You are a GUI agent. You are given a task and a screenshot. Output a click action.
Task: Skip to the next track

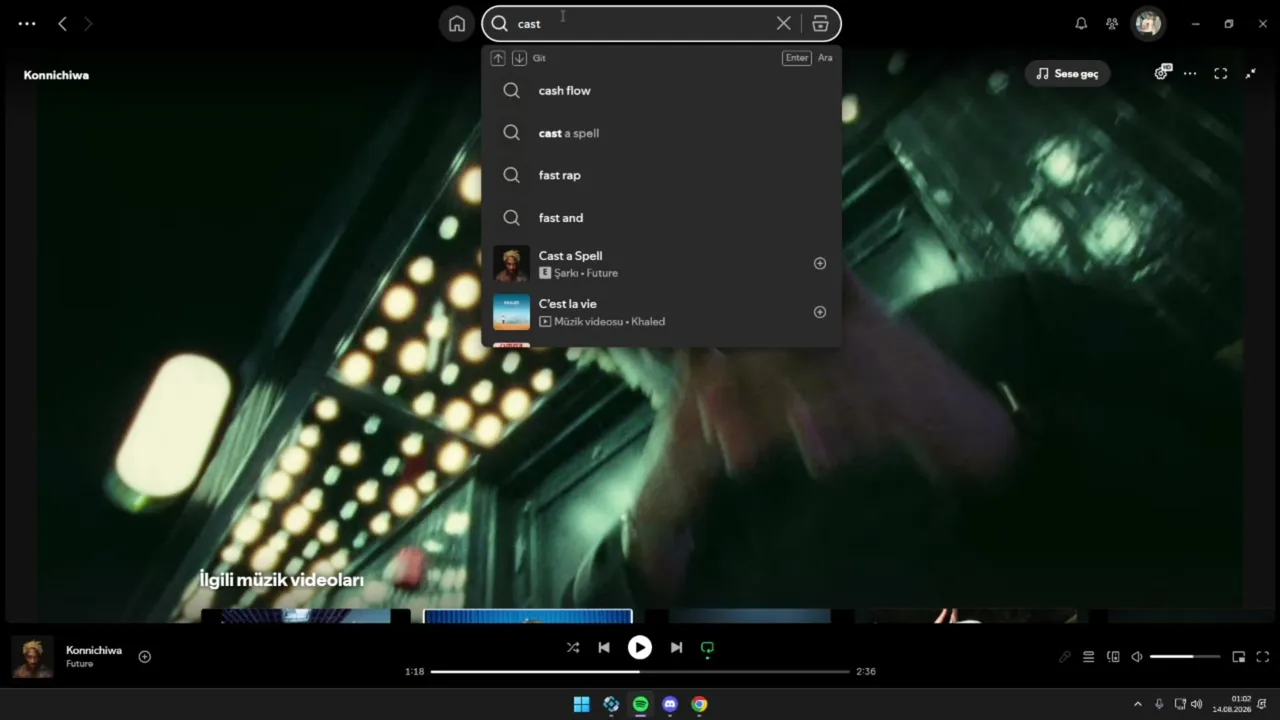(x=676, y=648)
